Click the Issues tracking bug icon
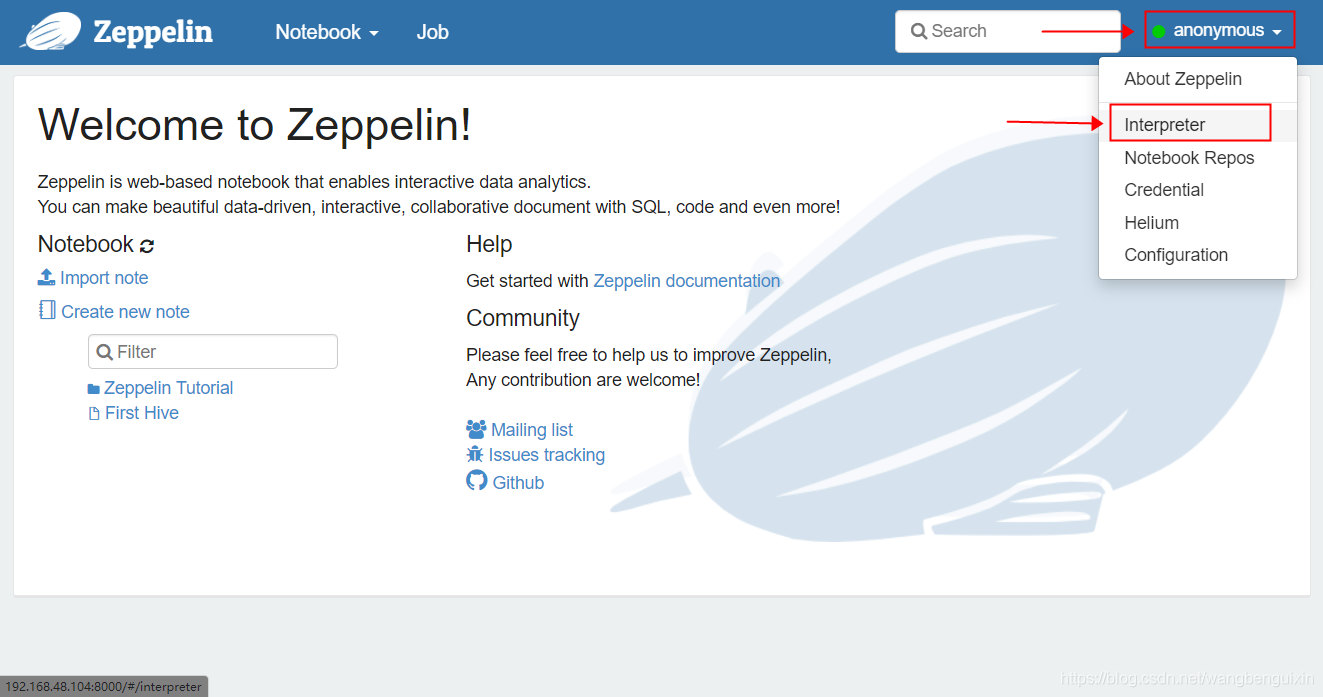This screenshot has width=1323, height=697. coord(475,454)
